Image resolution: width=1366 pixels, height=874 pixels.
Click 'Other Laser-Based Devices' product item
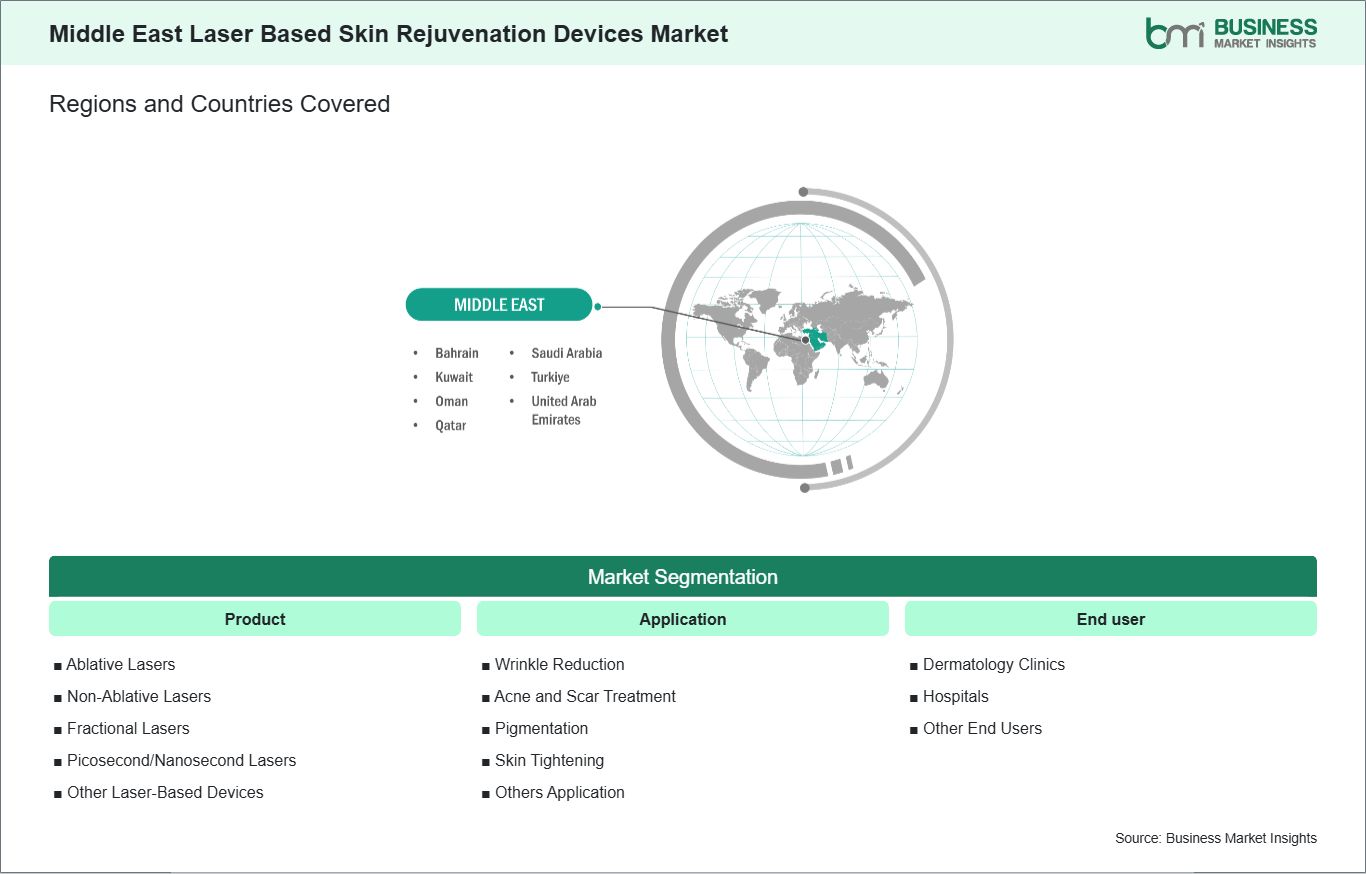(x=165, y=792)
